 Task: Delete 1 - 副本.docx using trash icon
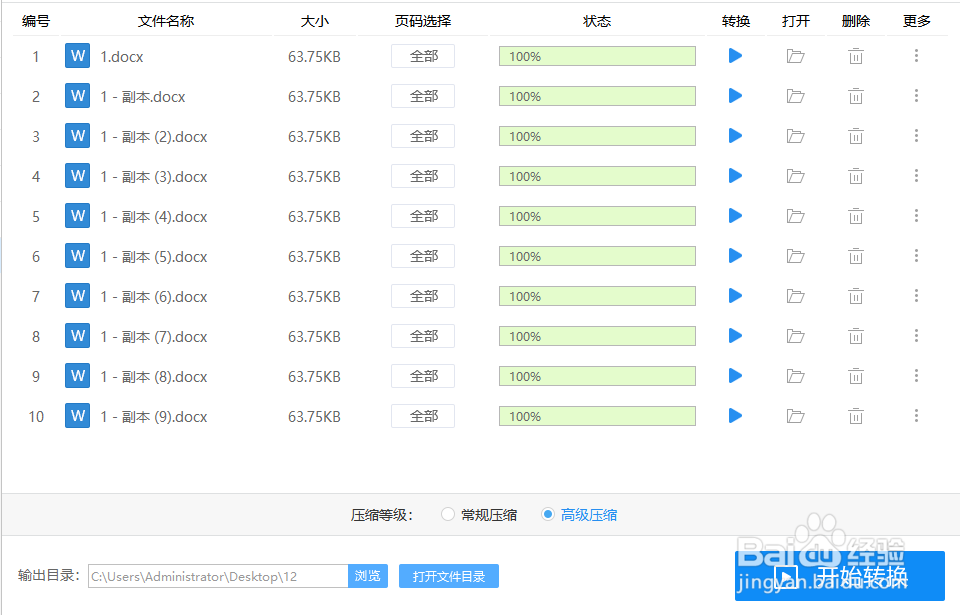point(855,96)
